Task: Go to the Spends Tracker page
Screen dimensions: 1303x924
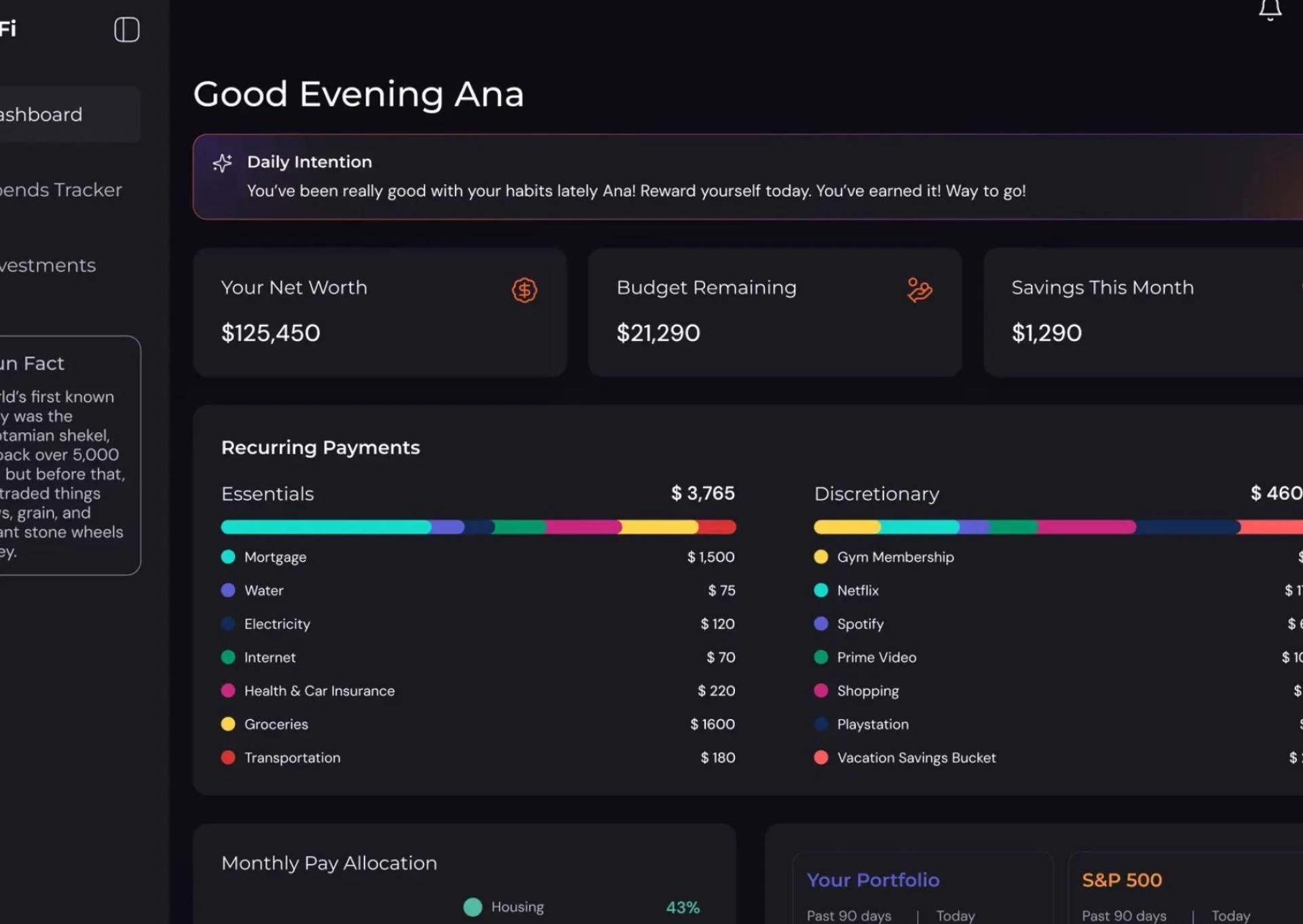Action: (x=60, y=190)
